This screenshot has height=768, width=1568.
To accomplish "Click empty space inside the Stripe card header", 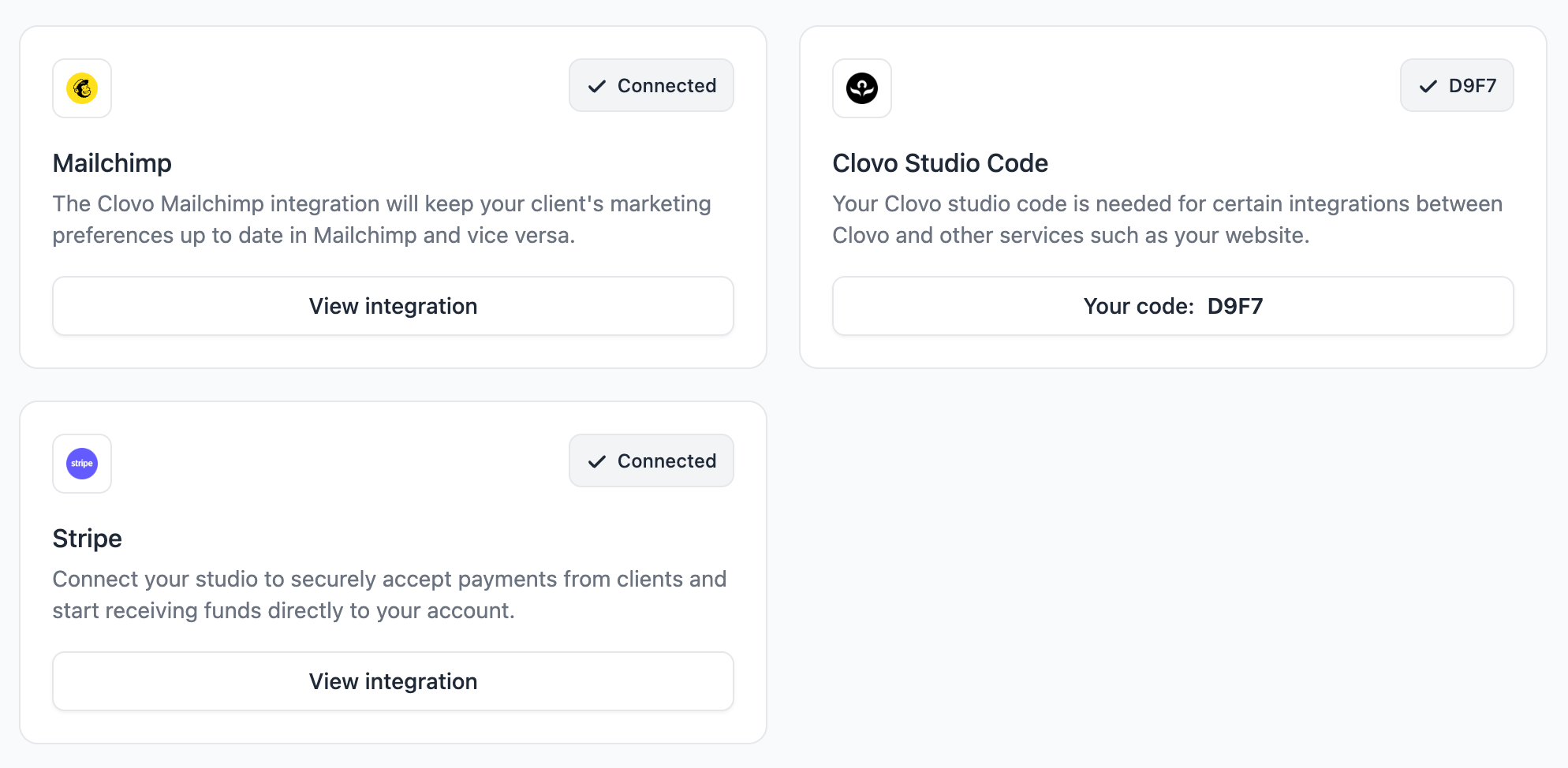I will 339,464.
